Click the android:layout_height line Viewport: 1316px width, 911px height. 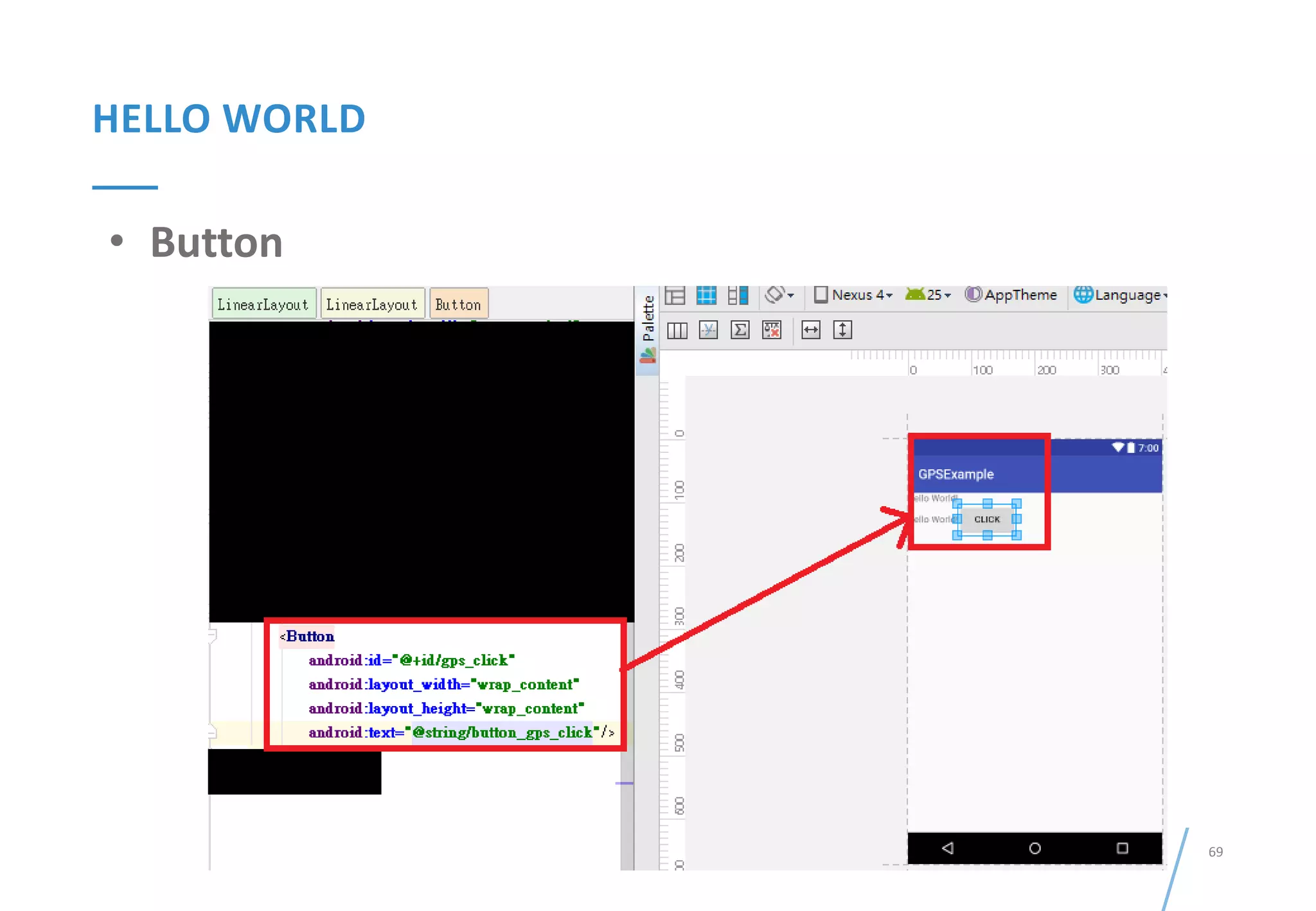click(x=446, y=709)
